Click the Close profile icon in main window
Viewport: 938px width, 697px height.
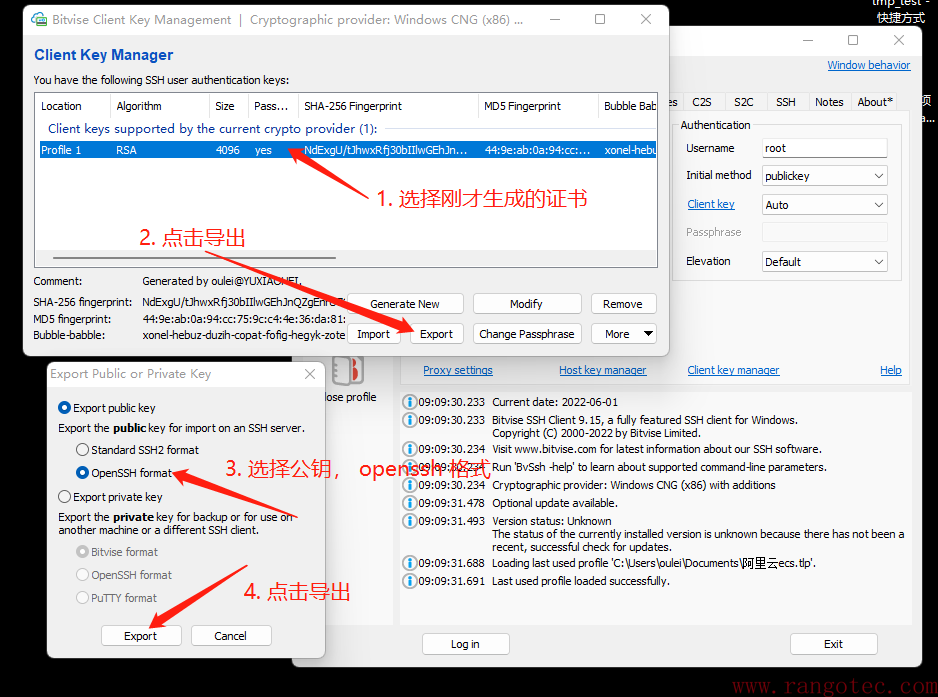click(349, 370)
